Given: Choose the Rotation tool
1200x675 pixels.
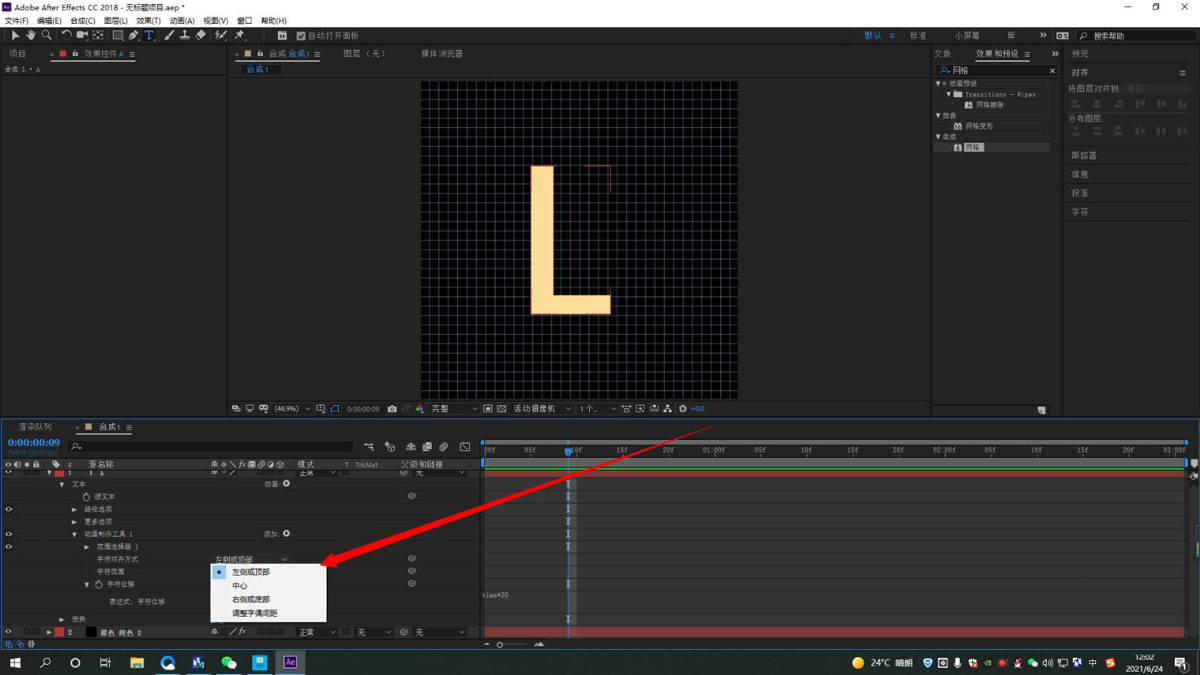Looking at the screenshot, I should [67, 36].
